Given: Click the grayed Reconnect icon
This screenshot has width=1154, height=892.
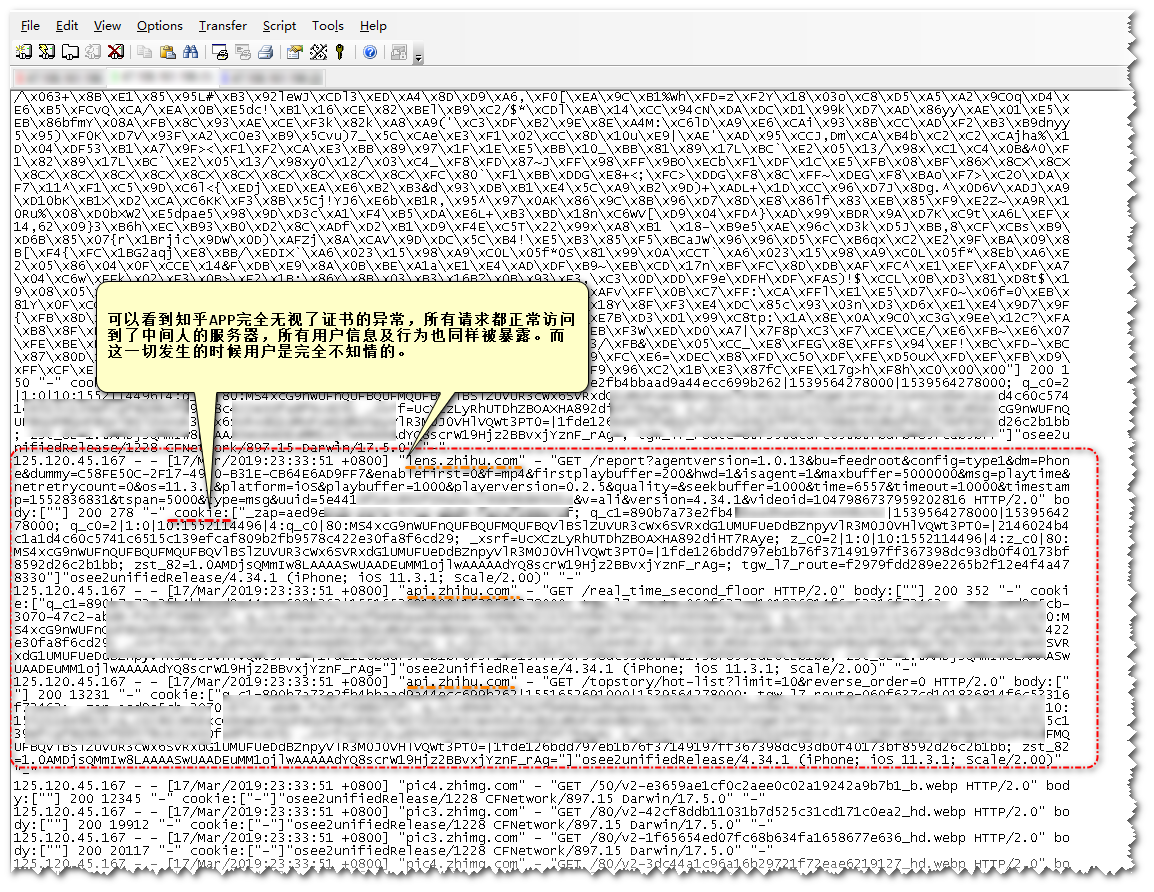Looking at the screenshot, I should [92, 52].
